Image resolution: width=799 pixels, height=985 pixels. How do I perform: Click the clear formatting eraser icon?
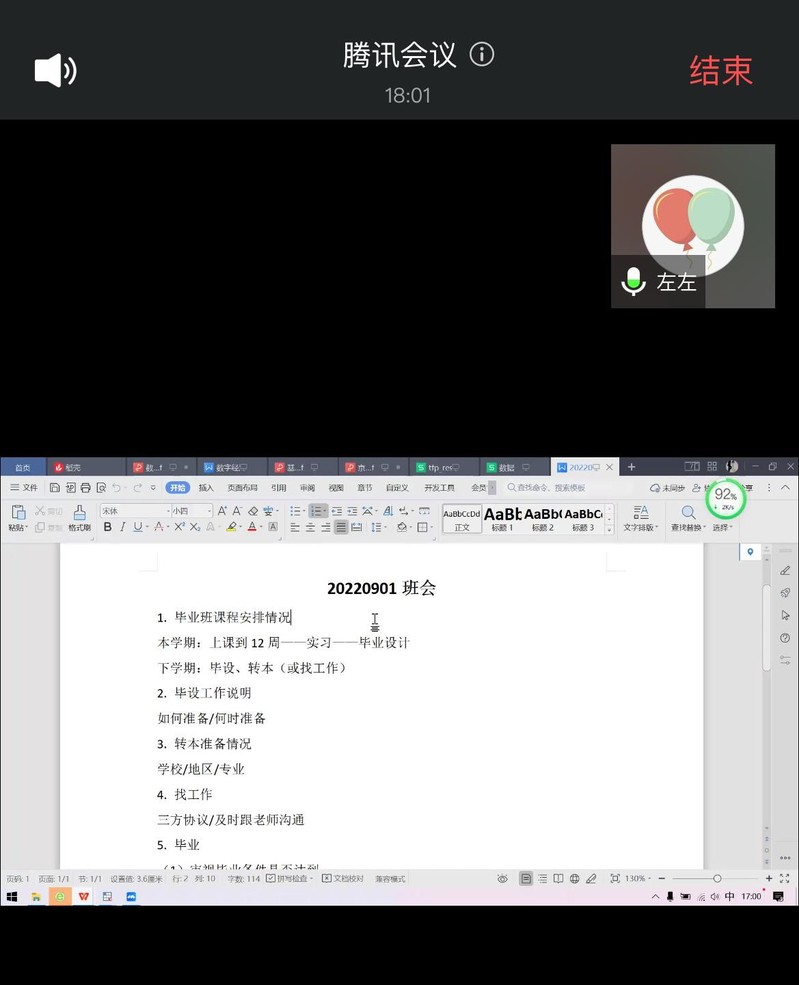click(x=253, y=511)
